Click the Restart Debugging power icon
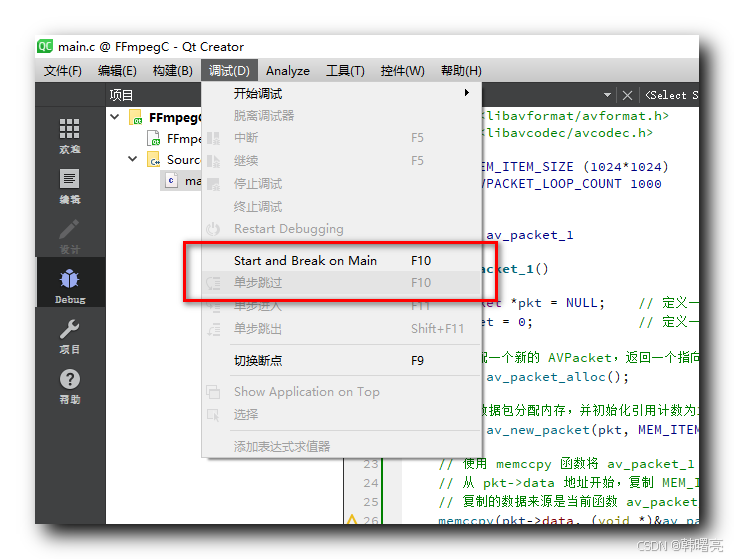The width and height of the screenshot is (734, 559). pyautogui.click(x=213, y=229)
